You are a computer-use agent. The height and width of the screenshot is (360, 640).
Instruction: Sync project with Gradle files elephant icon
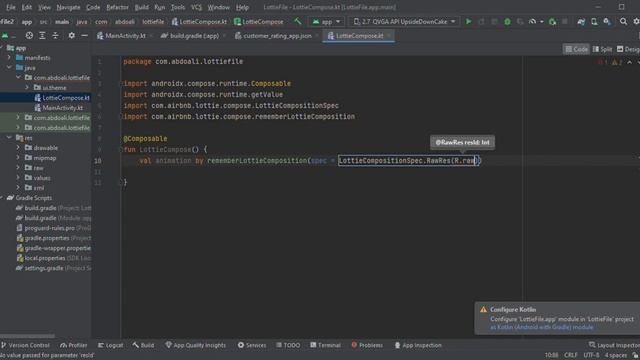[x=581, y=21]
